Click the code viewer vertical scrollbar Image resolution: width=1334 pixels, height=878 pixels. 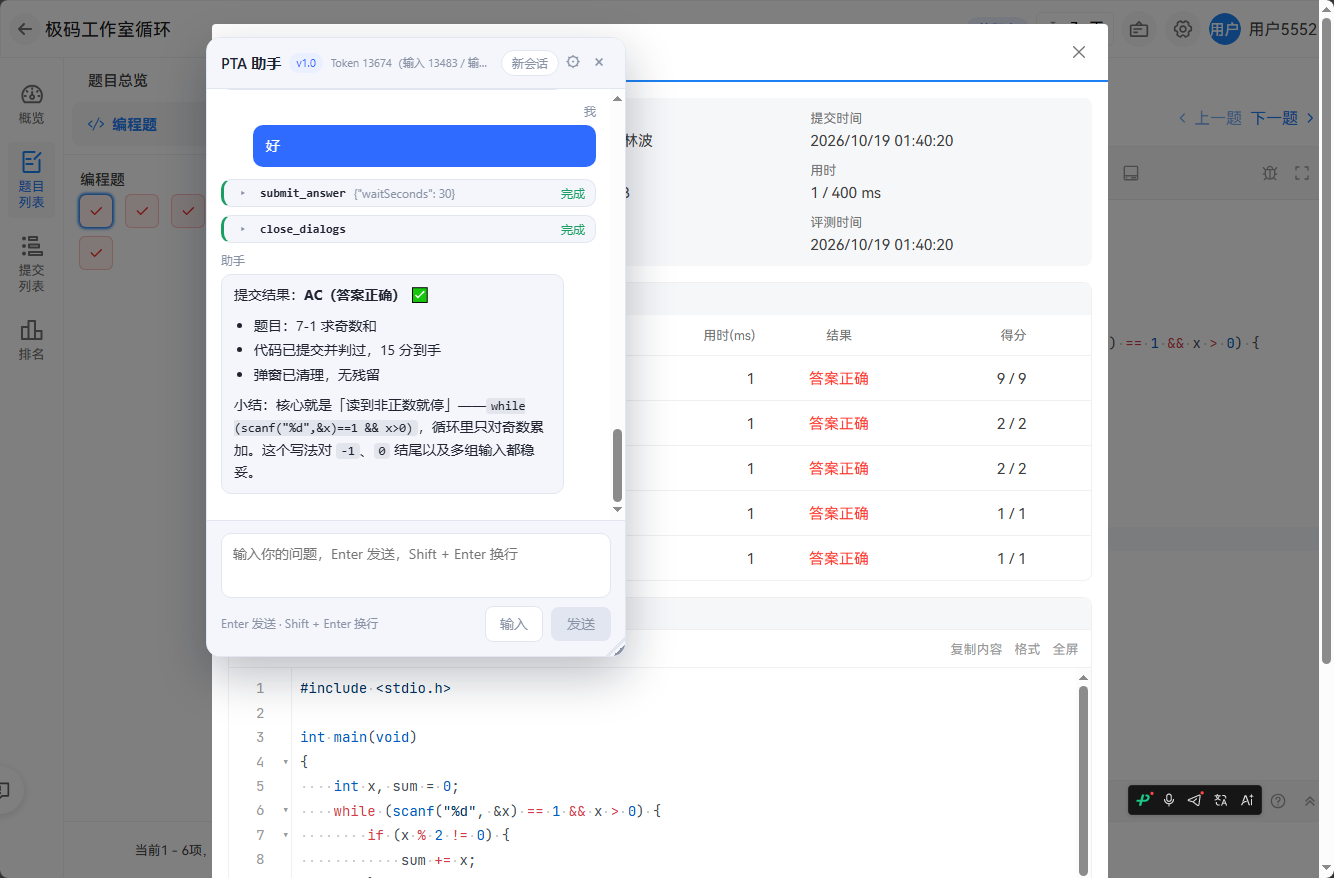1083,780
